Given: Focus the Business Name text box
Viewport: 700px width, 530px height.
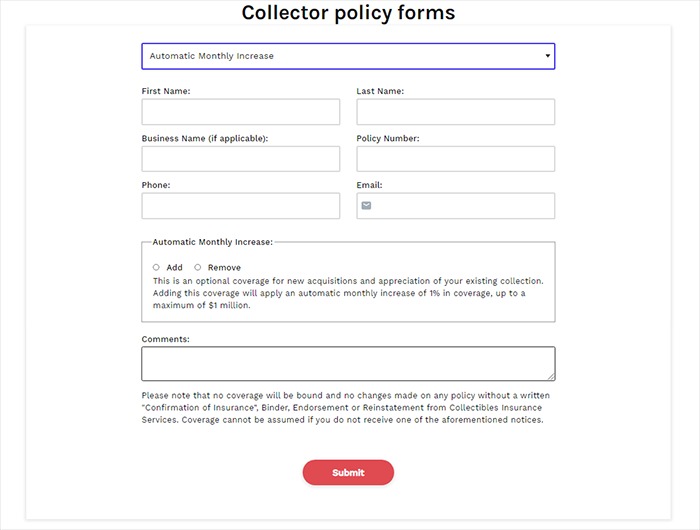Looking at the screenshot, I should (241, 159).
